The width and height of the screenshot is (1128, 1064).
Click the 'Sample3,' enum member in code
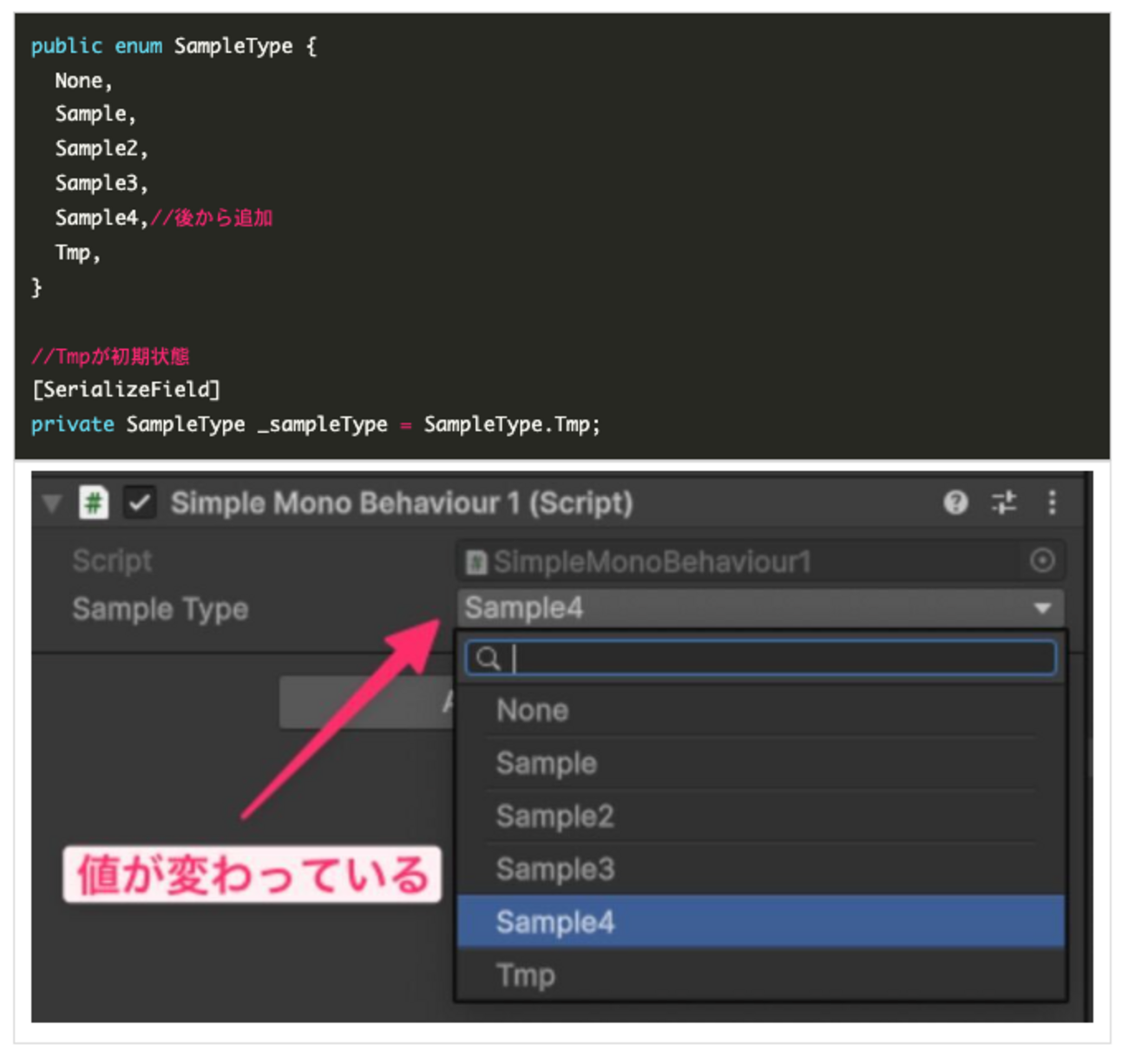pos(102,183)
